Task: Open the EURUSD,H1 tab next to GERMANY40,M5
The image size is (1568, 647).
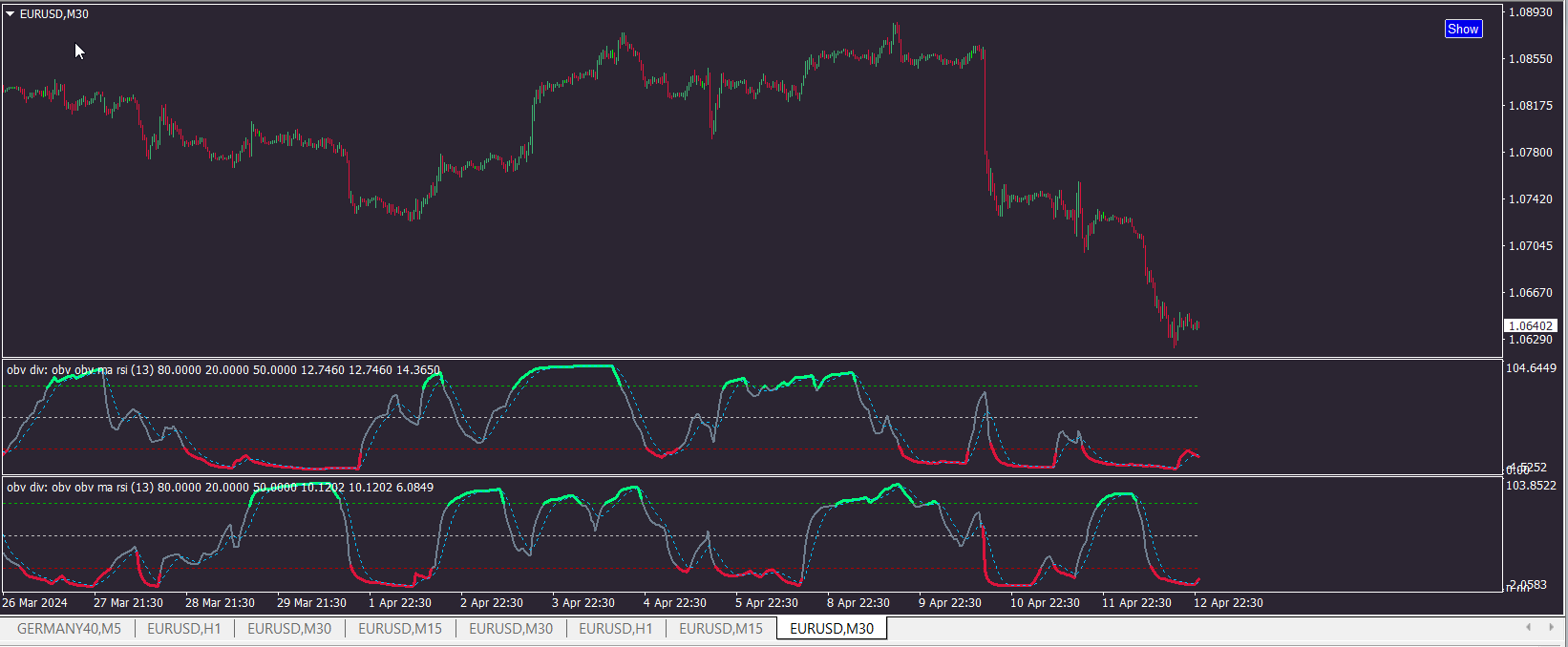Action: coord(184,629)
